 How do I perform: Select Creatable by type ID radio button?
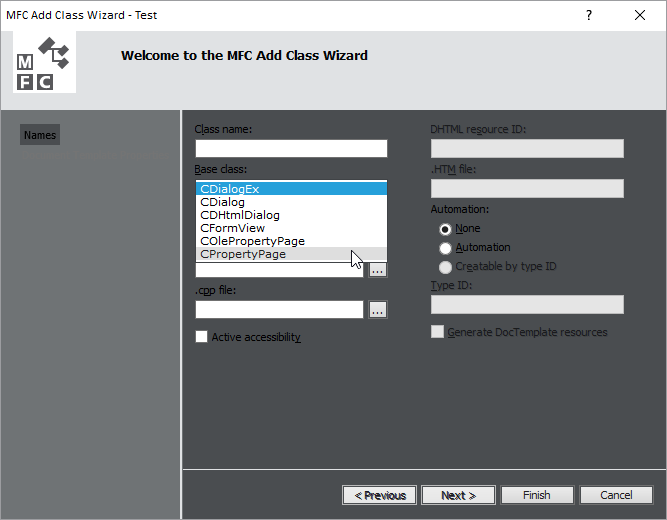click(445, 267)
